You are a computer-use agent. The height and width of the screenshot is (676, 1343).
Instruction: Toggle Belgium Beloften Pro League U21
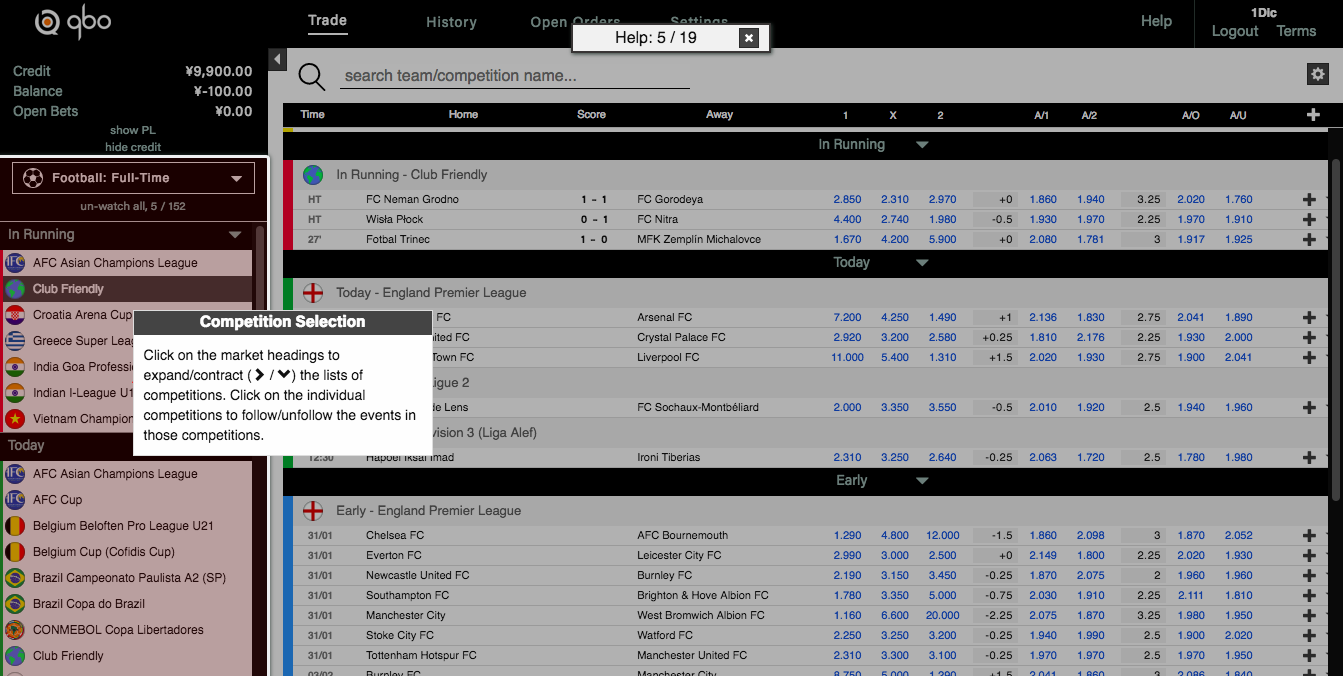pos(127,526)
